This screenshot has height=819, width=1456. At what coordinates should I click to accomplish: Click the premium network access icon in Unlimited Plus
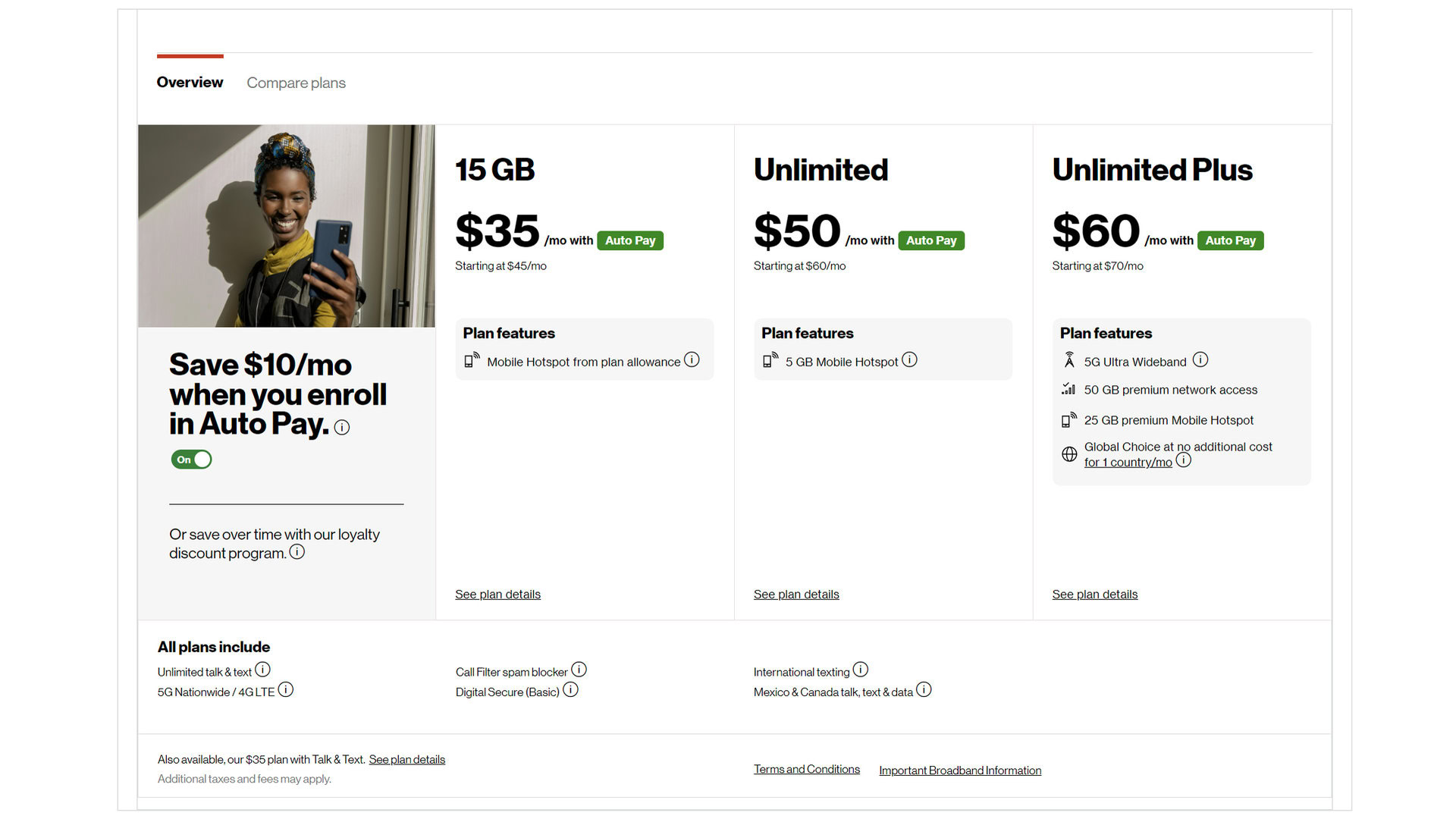click(x=1069, y=389)
